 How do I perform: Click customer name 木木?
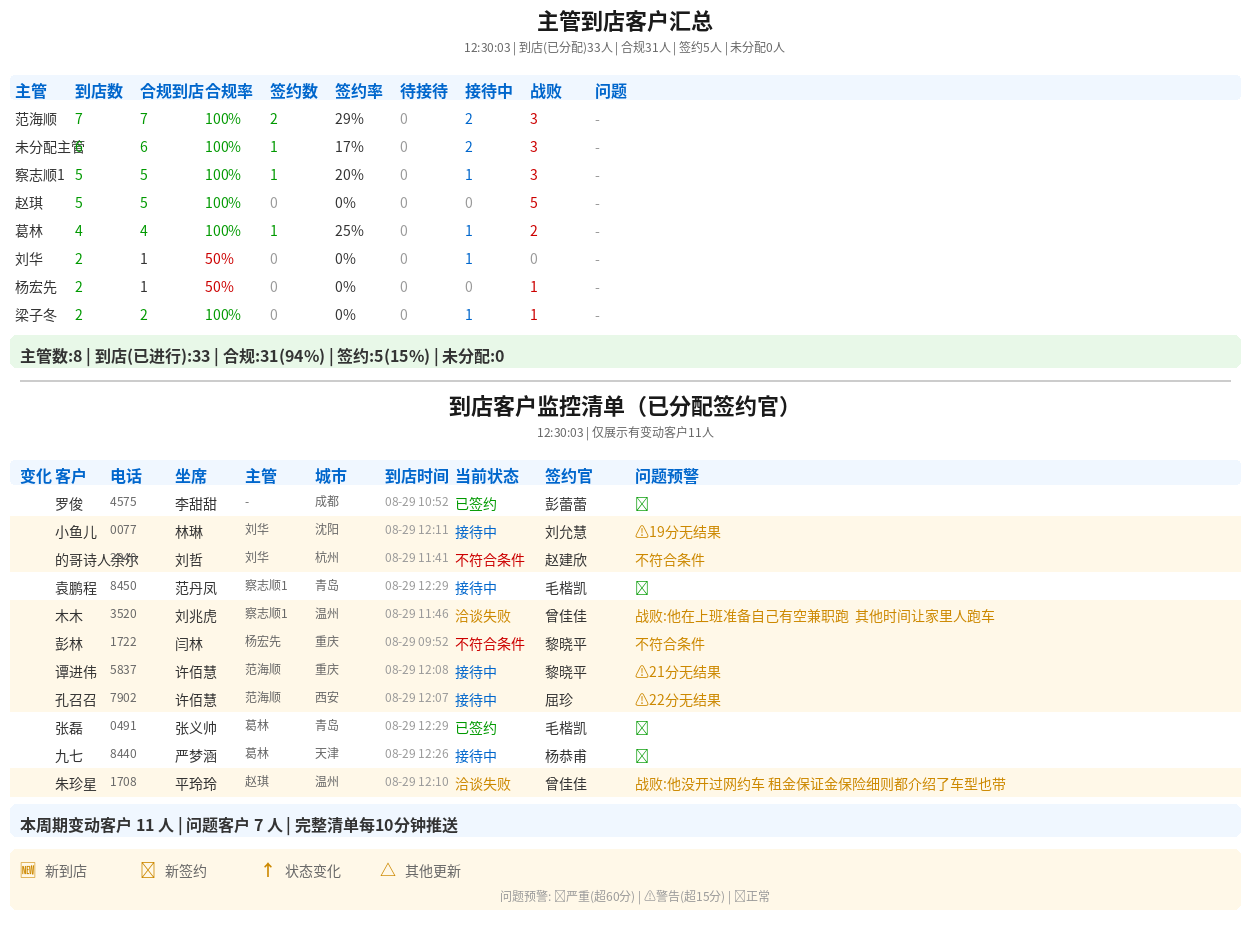click(x=69, y=616)
